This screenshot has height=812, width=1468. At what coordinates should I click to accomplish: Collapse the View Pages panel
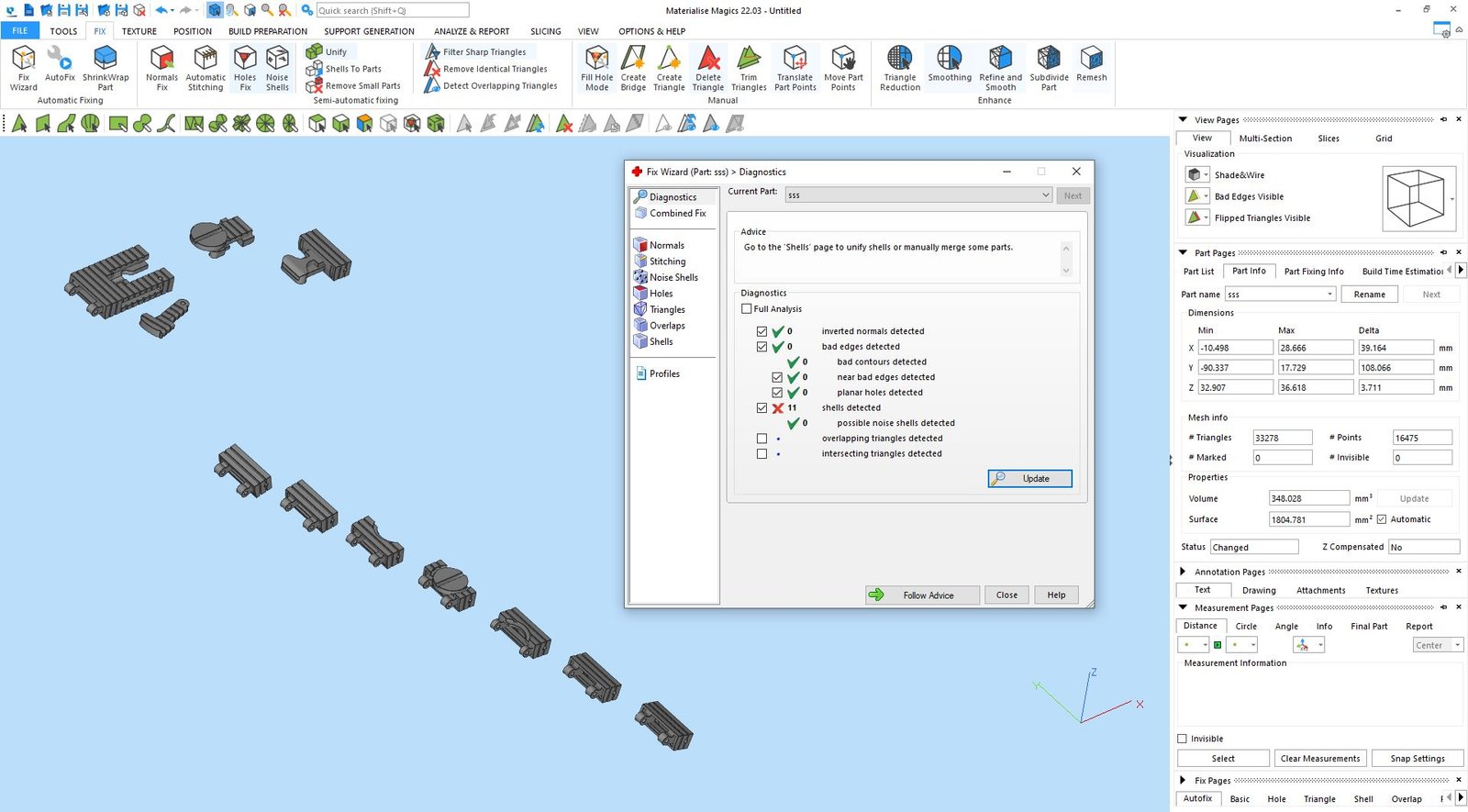[1183, 119]
